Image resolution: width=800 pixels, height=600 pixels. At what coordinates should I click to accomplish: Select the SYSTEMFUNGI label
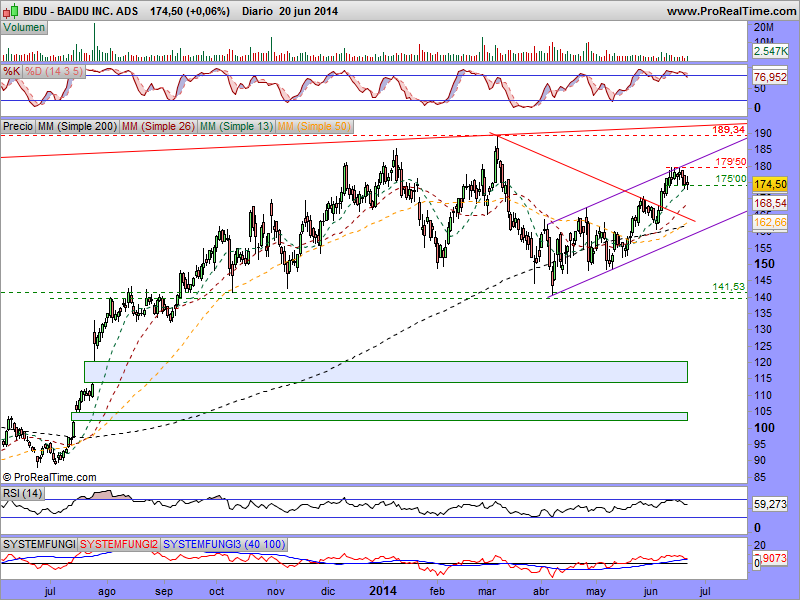tap(39, 544)
